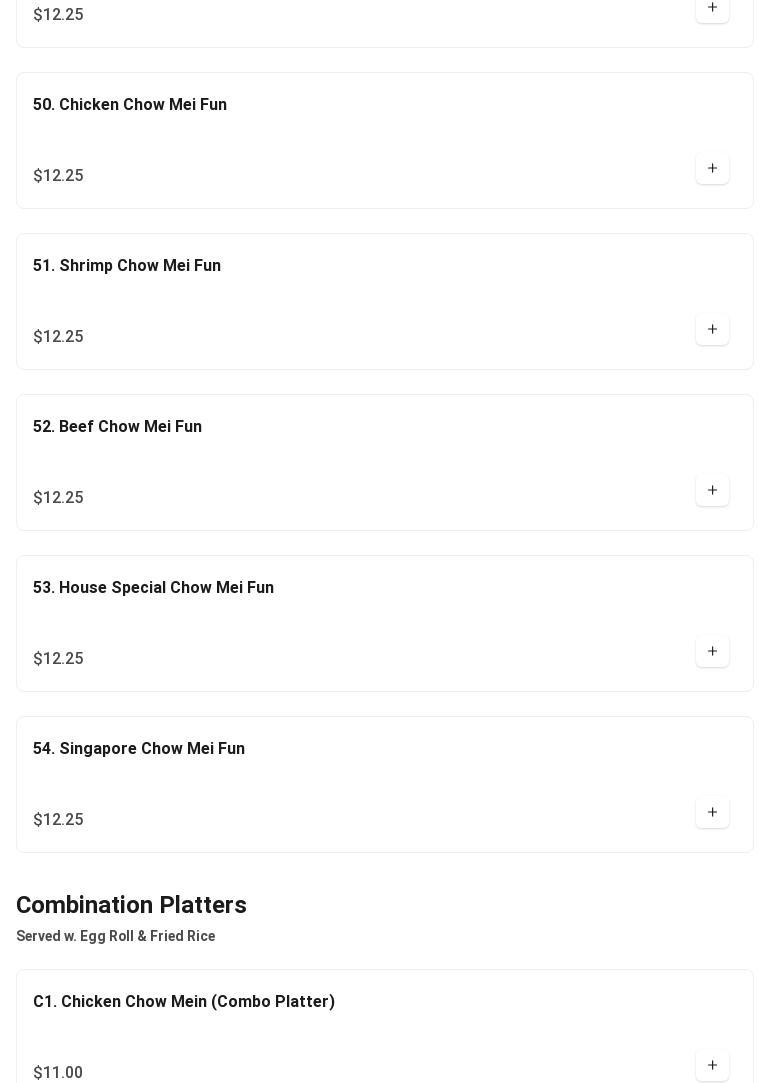Click Shrimp Chow Mei Fun $12.25 price

(58, 337)
